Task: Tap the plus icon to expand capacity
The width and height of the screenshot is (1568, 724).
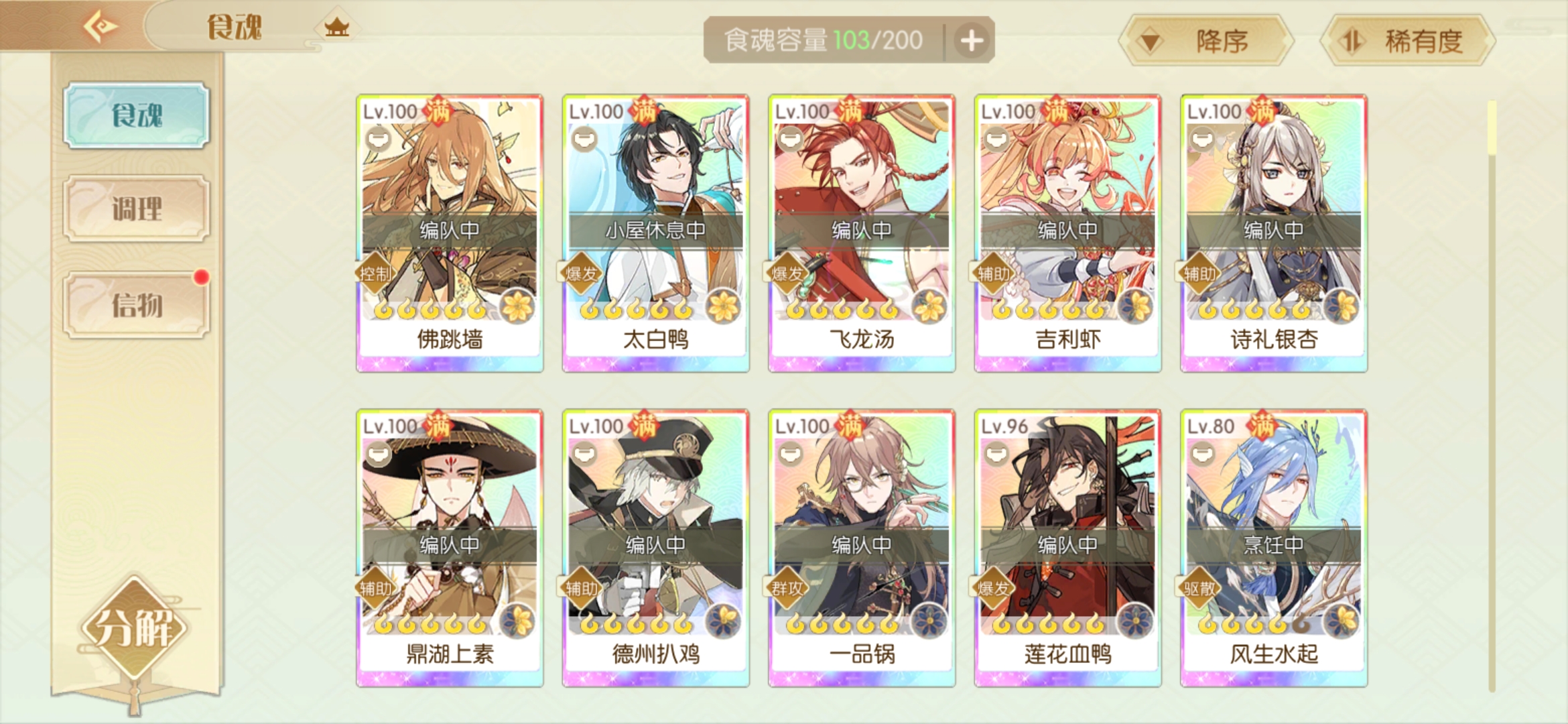Action: coord(972,41)
